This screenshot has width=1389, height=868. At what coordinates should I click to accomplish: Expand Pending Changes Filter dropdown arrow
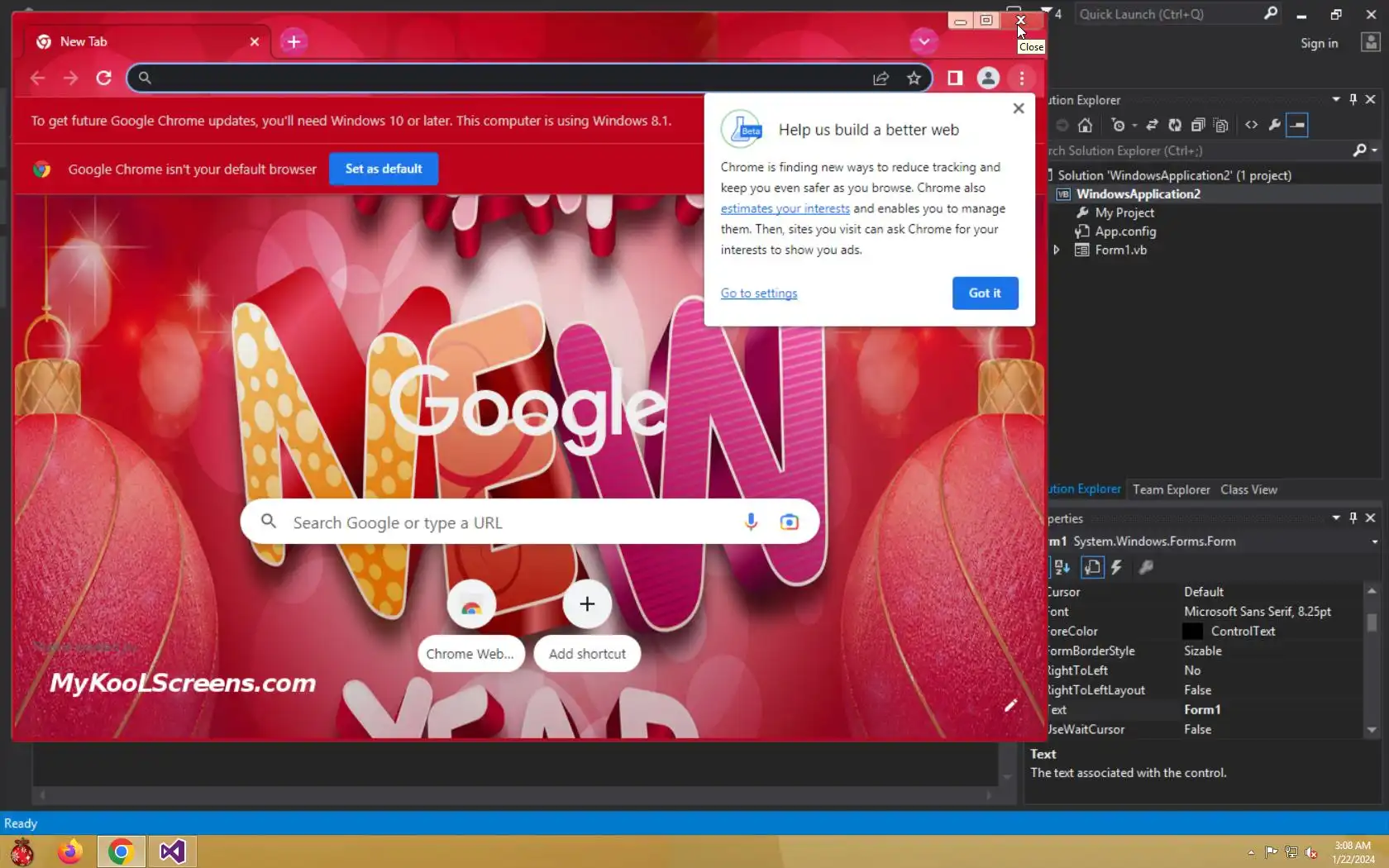coord(1134,125)
